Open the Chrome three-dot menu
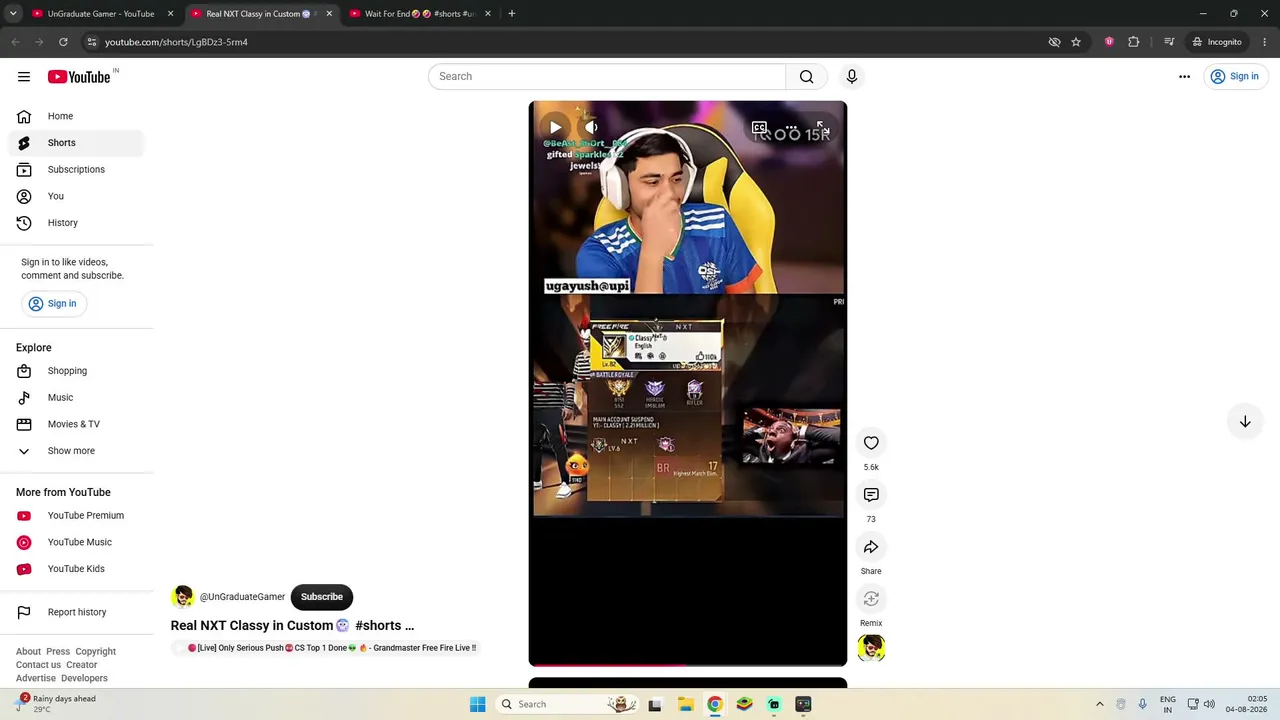Viewport: 1280px width, 720px height. (1265, 42)
